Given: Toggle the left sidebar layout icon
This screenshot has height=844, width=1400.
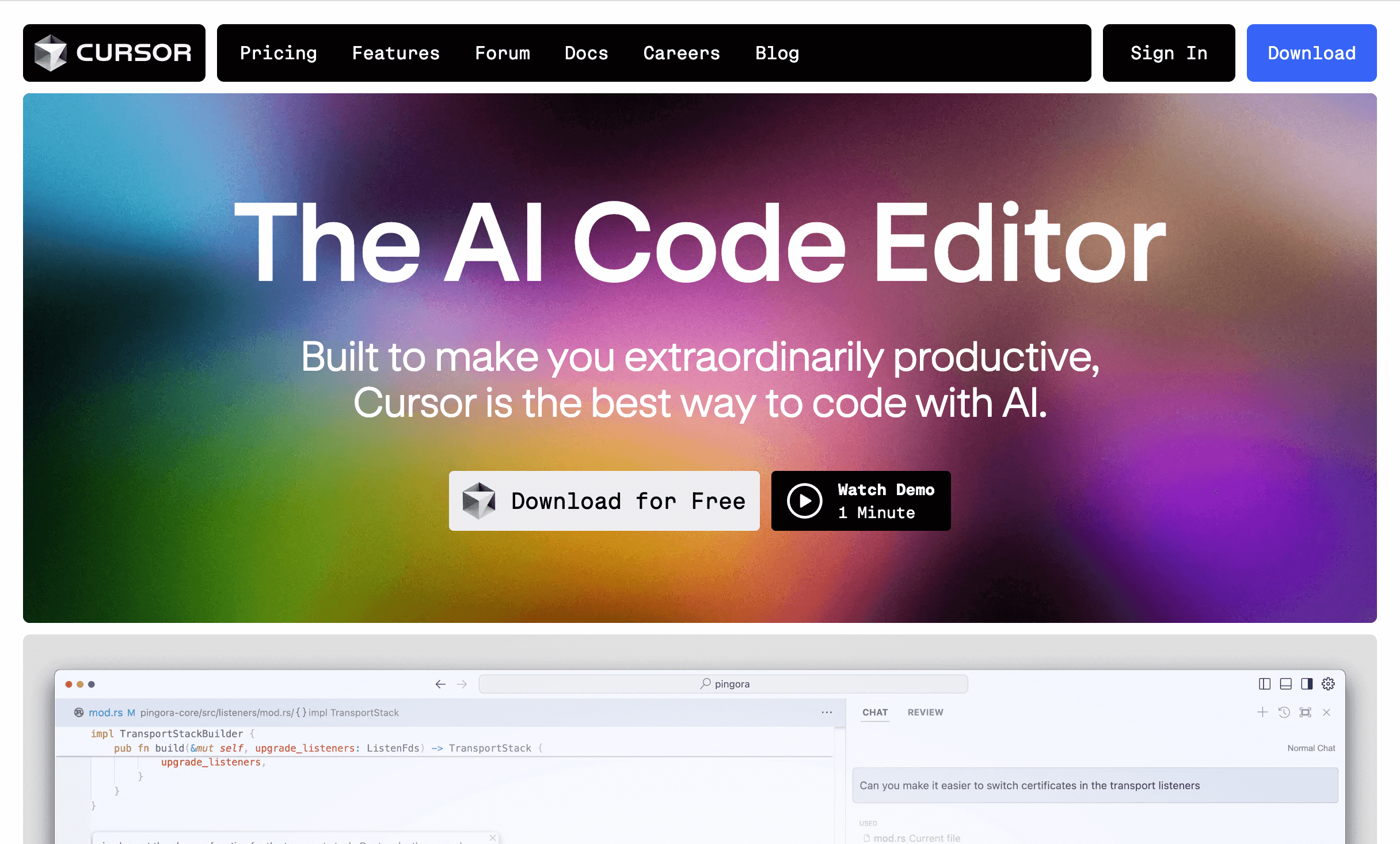Looking at the screenshot, I should (1265, 683).
